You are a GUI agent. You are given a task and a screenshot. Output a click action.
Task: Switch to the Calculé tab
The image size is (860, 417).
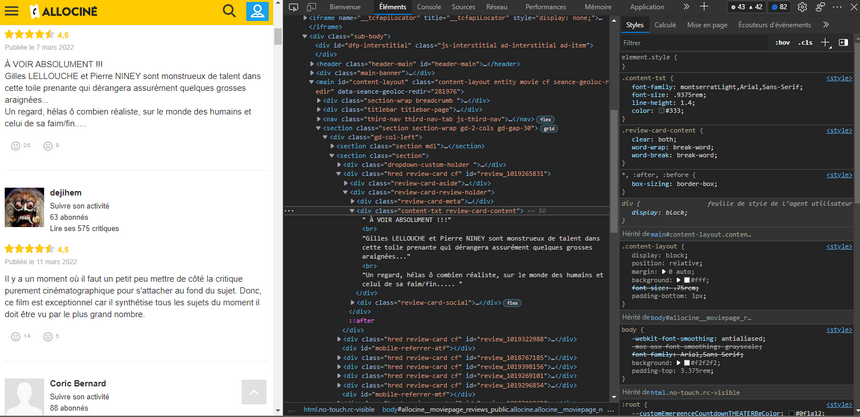point(665,25)
